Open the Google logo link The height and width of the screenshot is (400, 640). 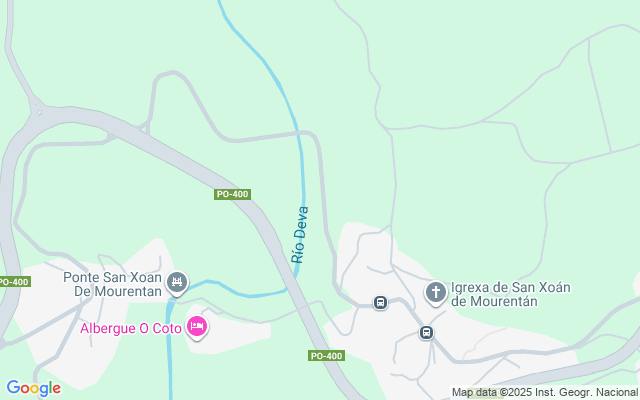33,388
